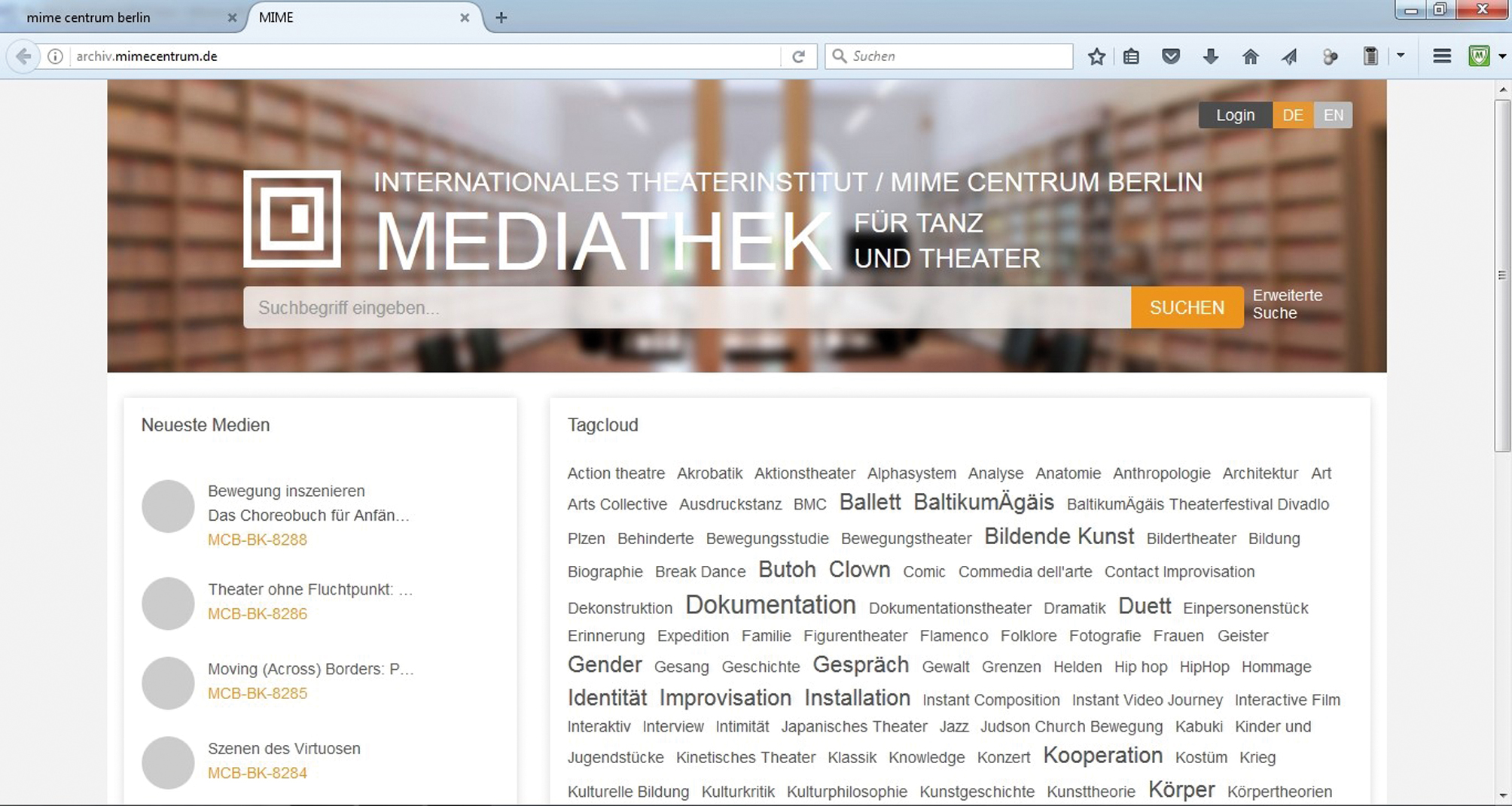The width and height of the screenshot is (1512, 806).
Task: Reload the page with refresh icon
Action: [798, 56]
